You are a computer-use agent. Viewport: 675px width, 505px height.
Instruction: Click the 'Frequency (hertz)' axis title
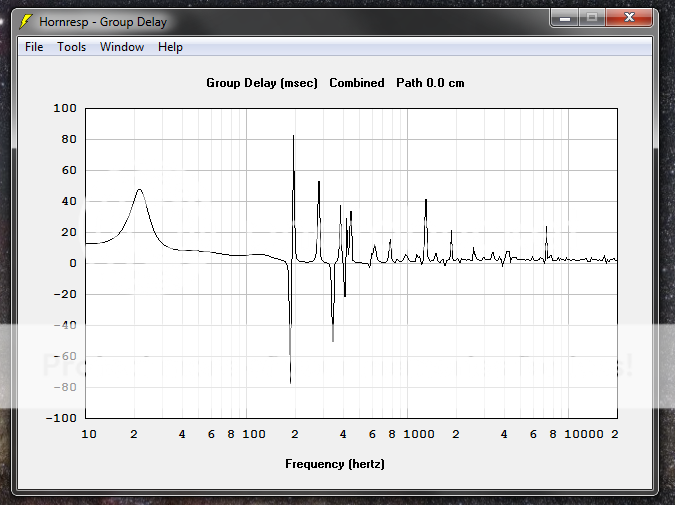coord(335,464)
